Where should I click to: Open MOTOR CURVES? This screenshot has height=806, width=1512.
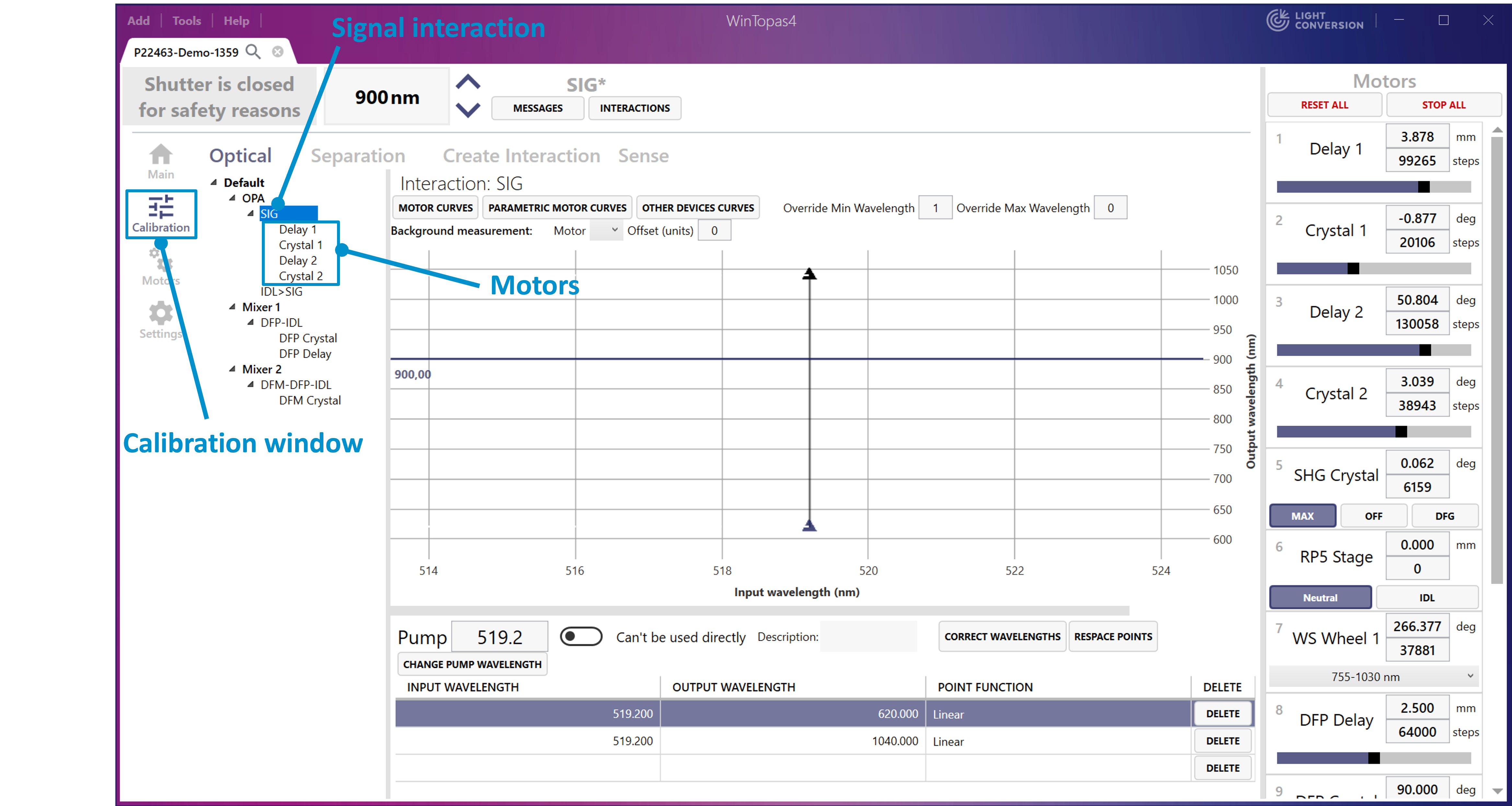click(x=436, y=207)
